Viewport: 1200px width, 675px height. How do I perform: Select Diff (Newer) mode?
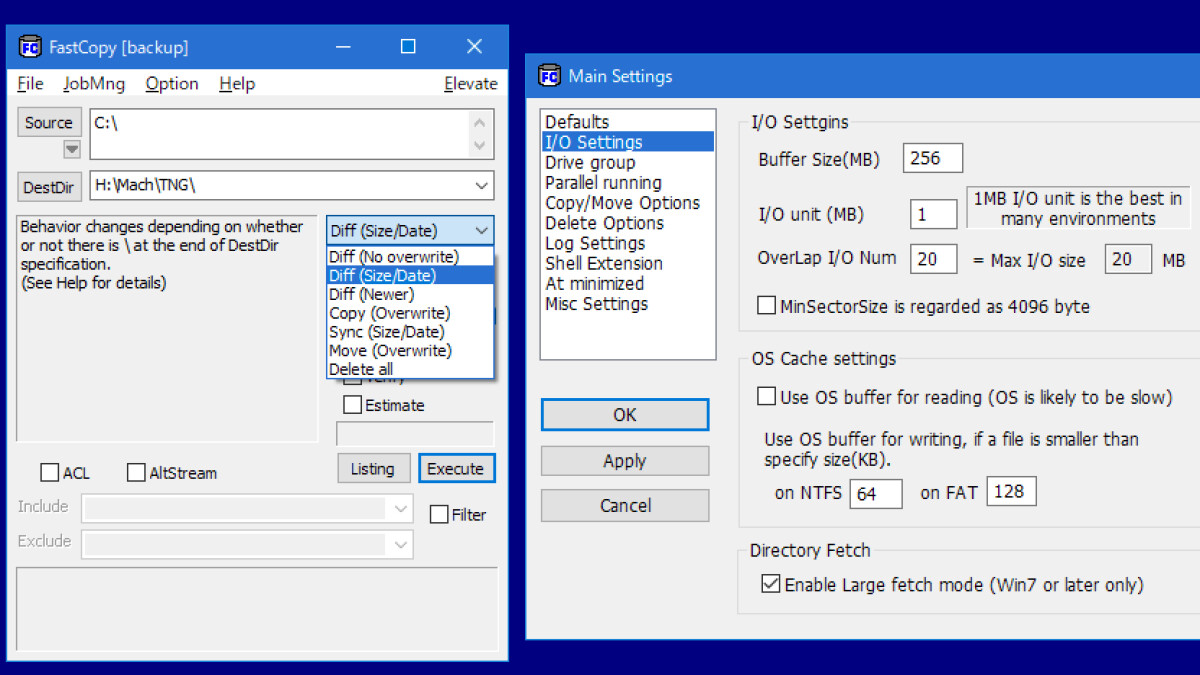tap(410, 294)
